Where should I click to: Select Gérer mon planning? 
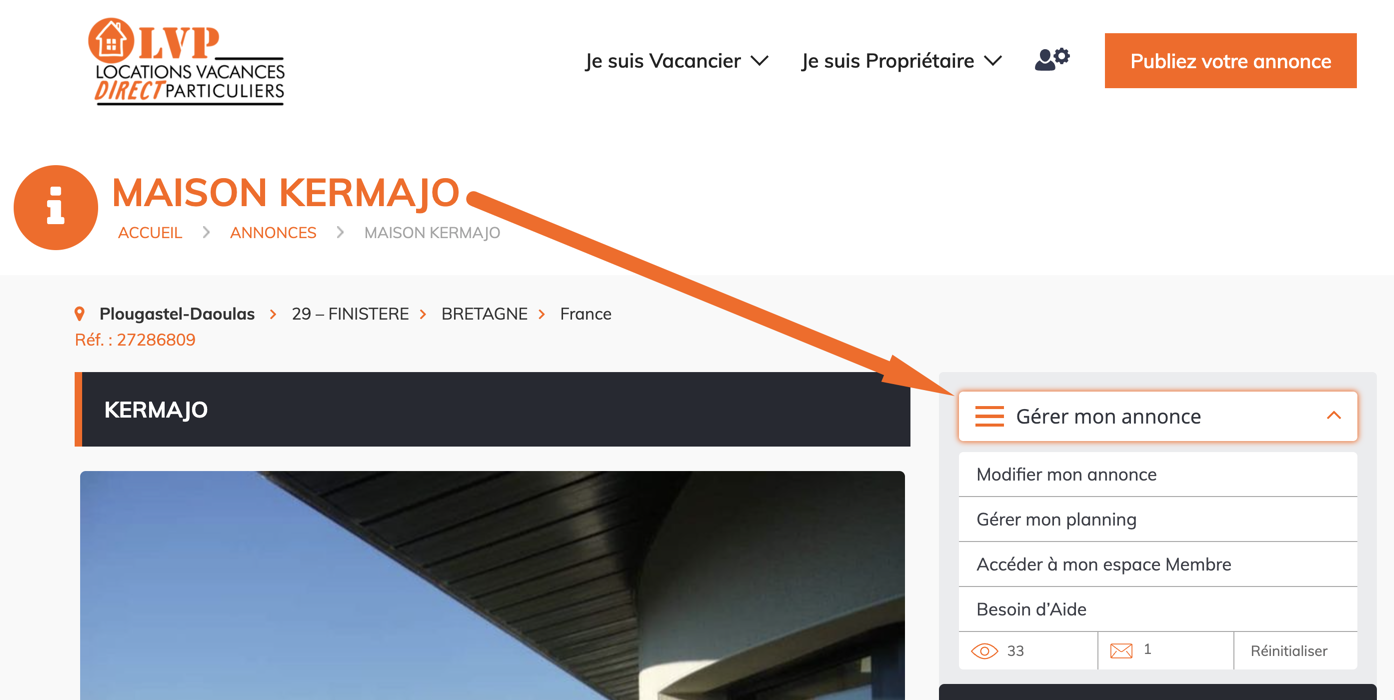tap(1158, 519)
